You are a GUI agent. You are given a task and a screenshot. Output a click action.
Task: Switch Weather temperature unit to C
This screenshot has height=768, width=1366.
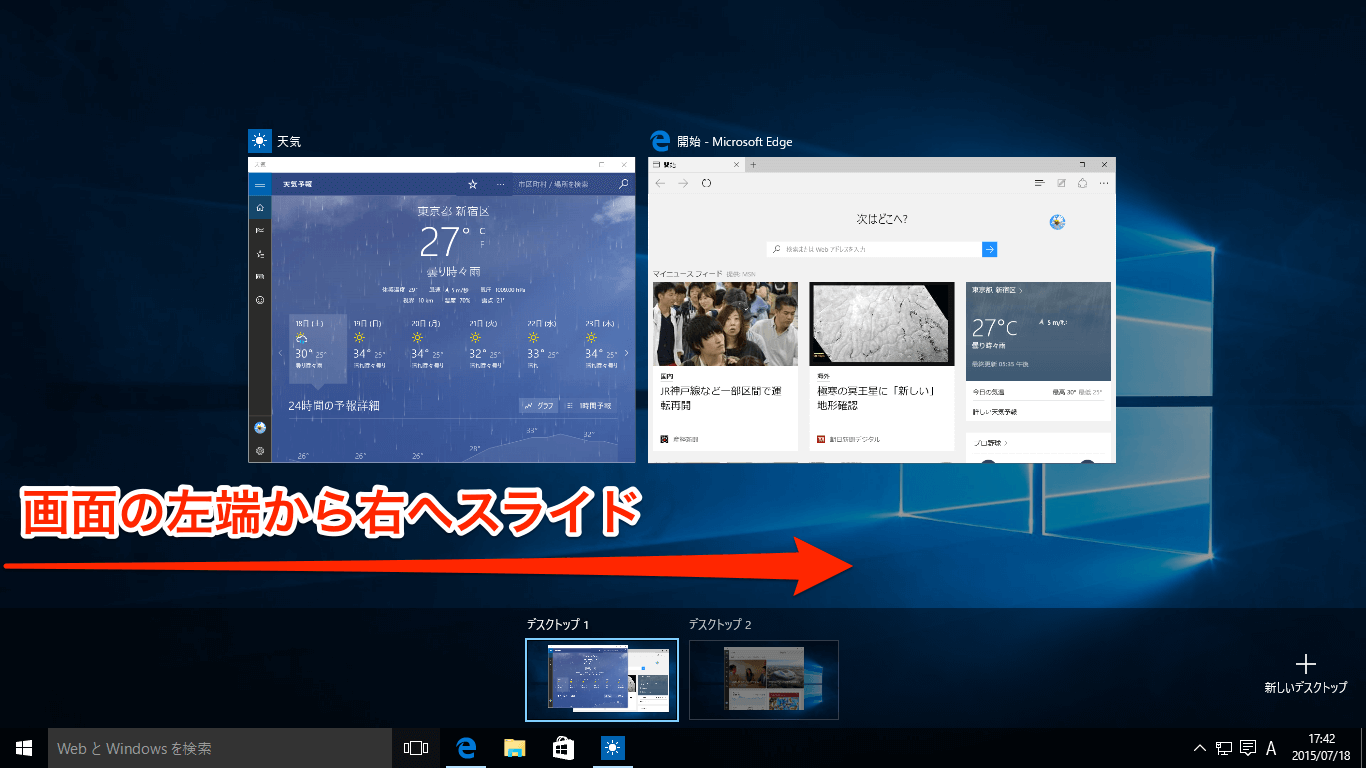(482, 231)
